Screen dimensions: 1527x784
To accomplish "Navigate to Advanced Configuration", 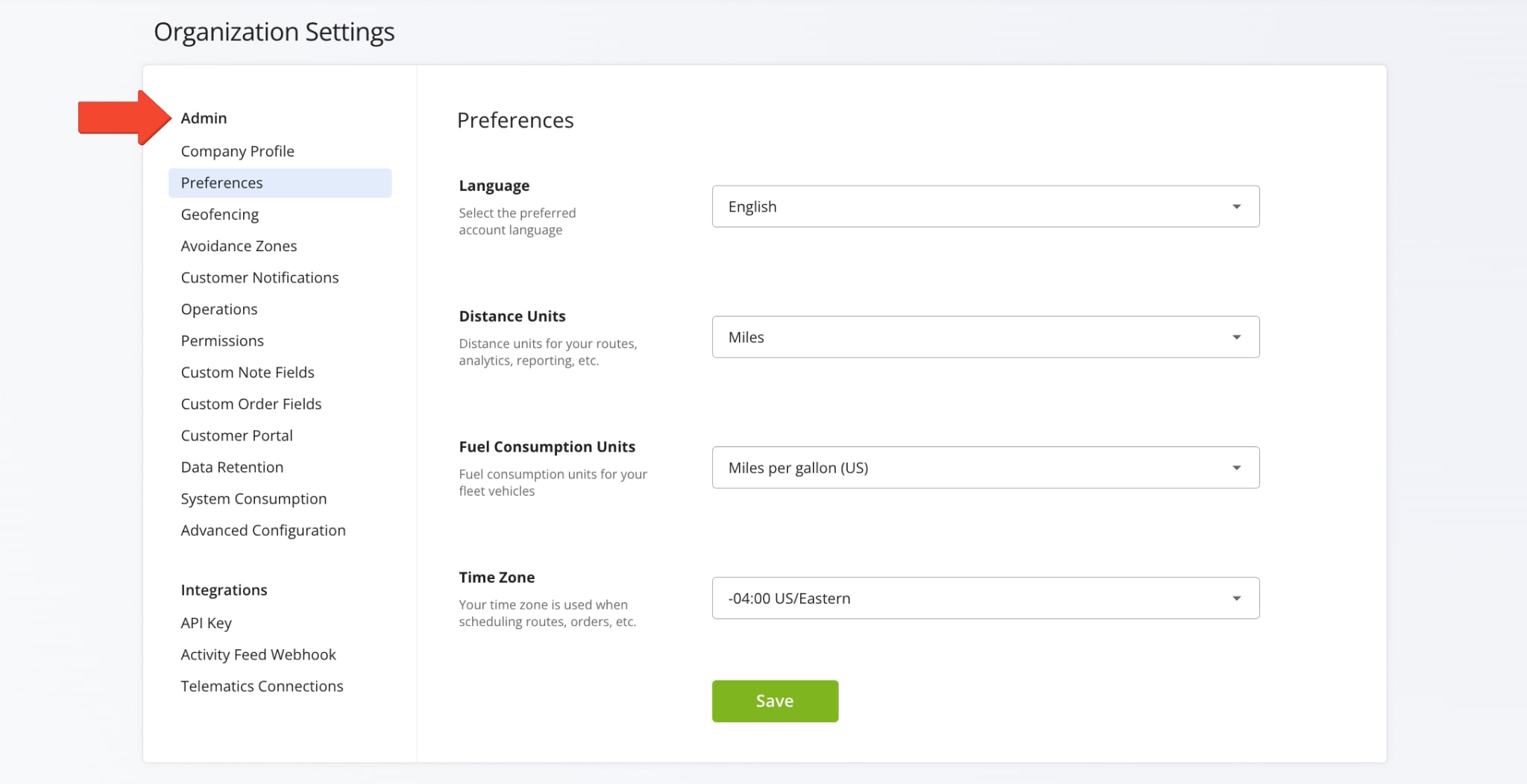I will pos(263,531).
